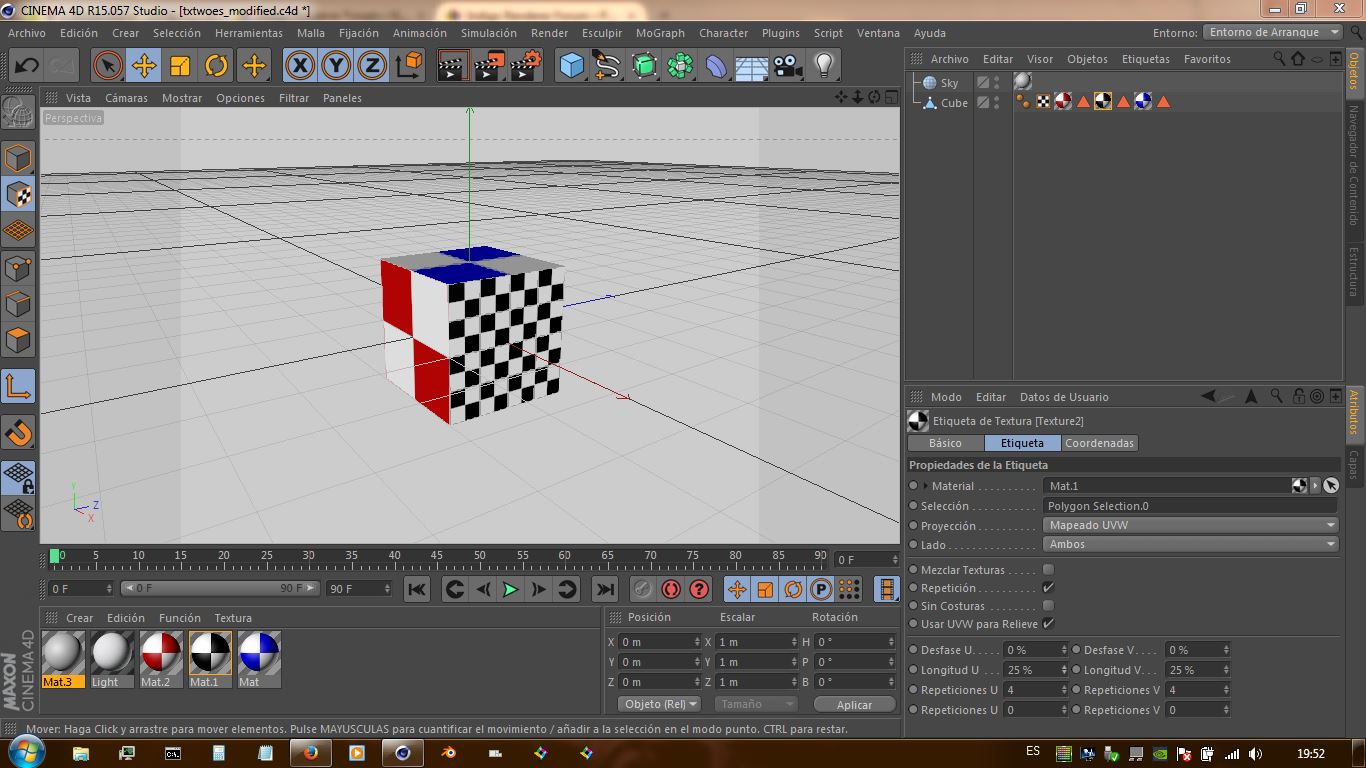Enable the Mezclar Texturas checkbox
1366x768 pixels.
point(1048,570)
